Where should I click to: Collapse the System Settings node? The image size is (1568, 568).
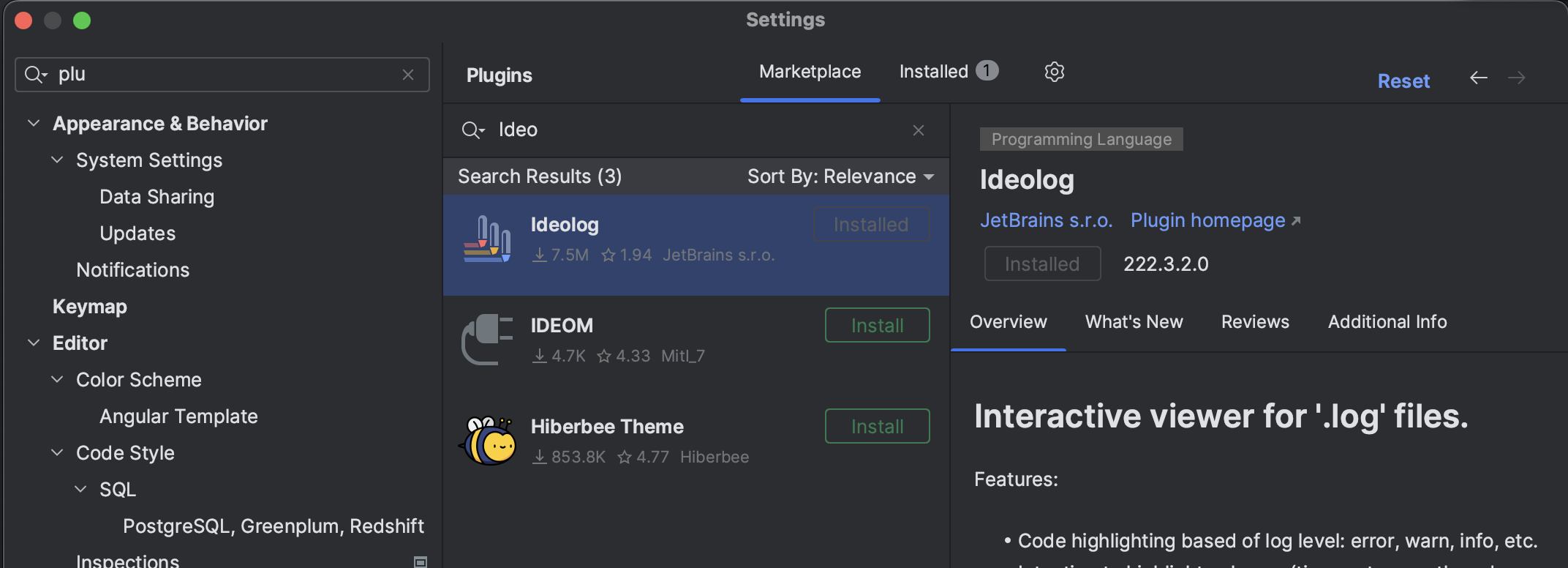pos(57,160)
